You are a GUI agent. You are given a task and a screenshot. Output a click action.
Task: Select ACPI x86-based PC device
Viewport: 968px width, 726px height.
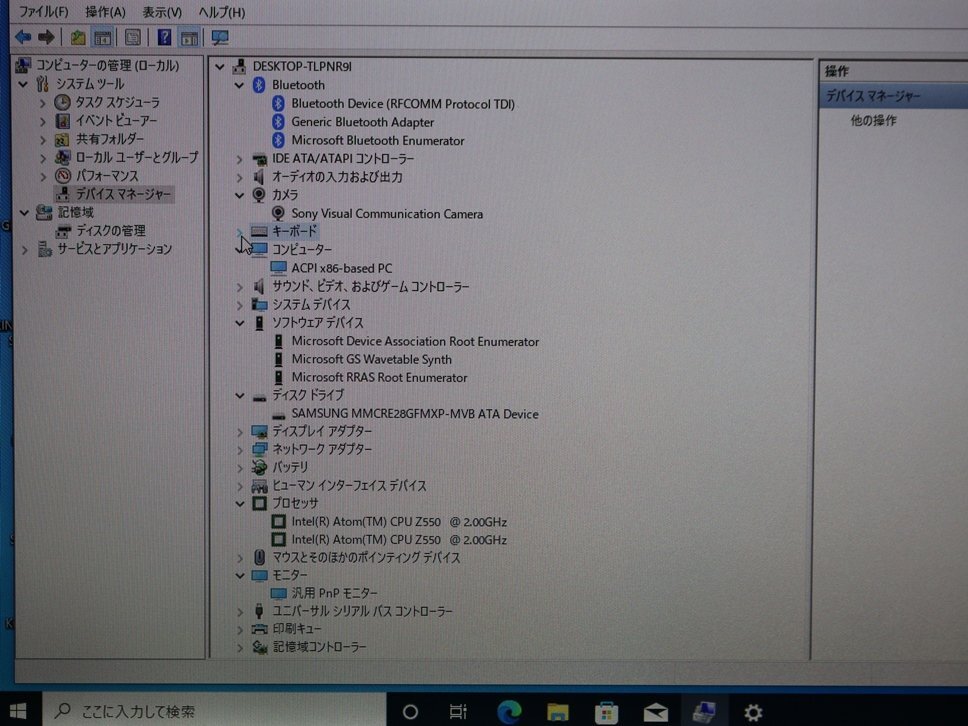point(341,268)
